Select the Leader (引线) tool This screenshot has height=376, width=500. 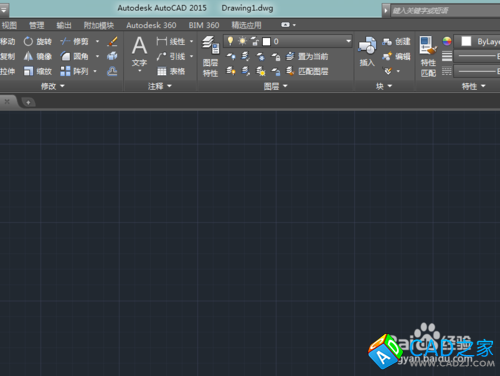[171, 56]
